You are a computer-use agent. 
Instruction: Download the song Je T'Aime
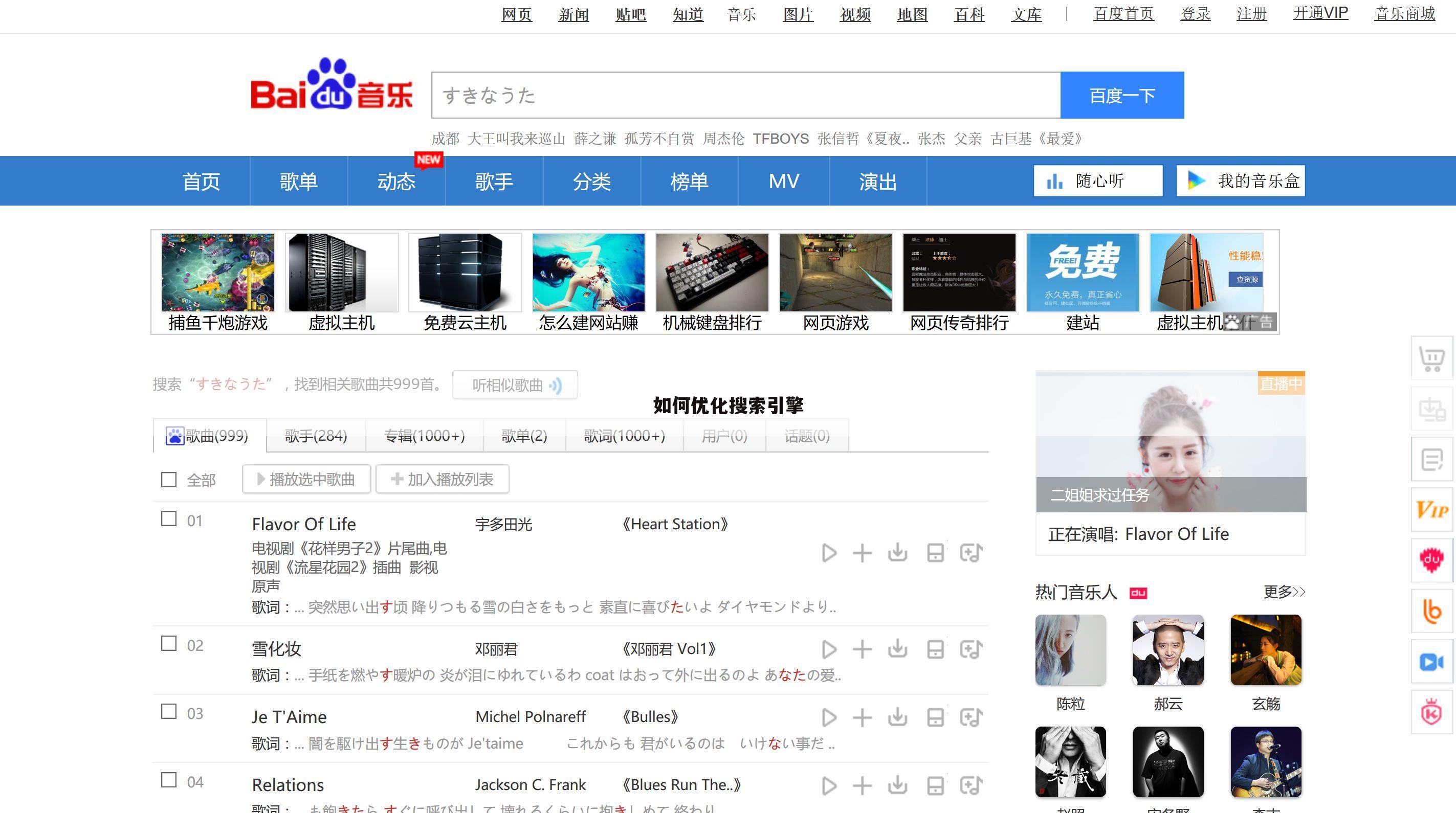click(x=897, y=717)
